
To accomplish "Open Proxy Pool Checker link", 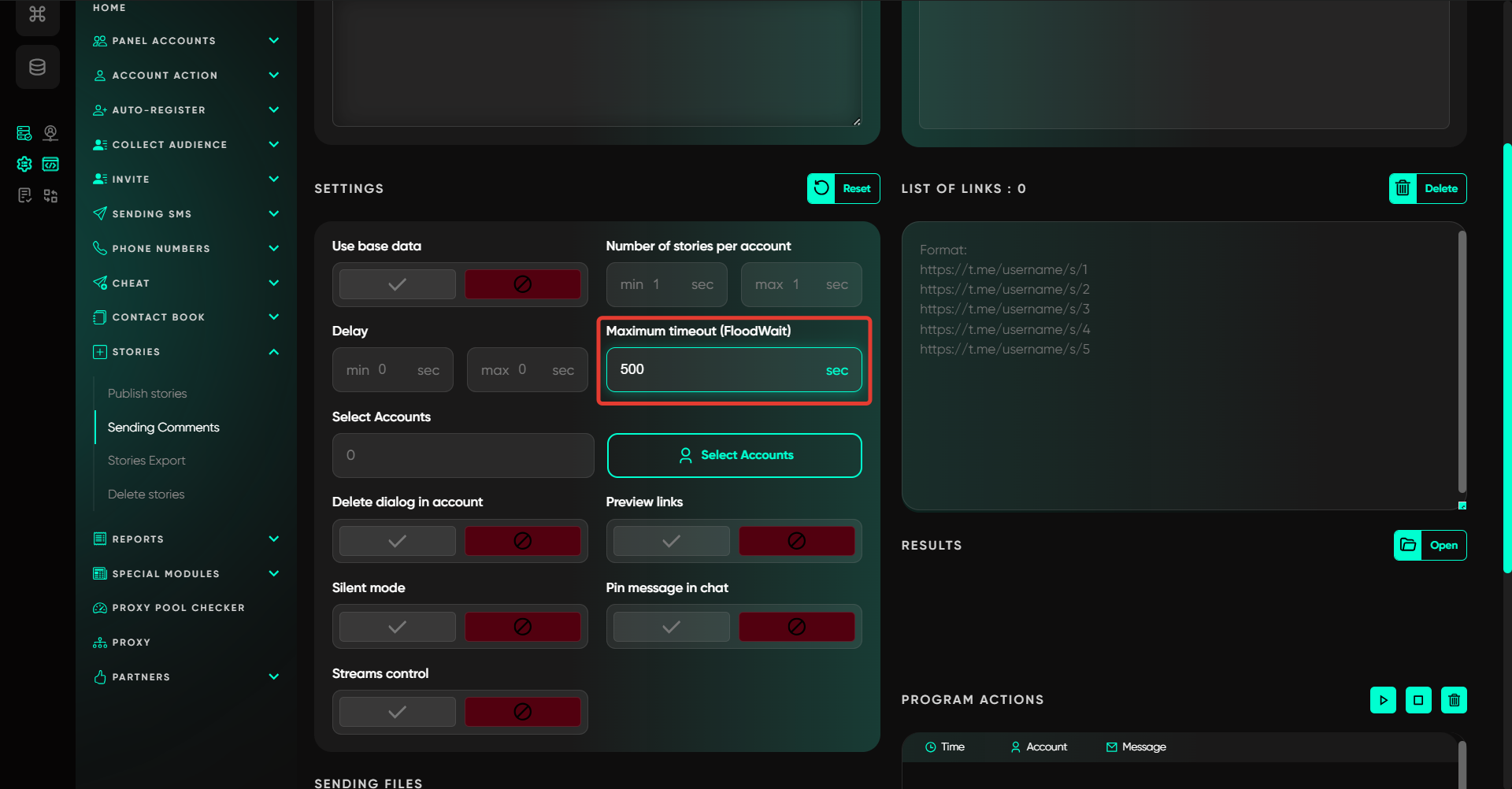I will (178, 608).
